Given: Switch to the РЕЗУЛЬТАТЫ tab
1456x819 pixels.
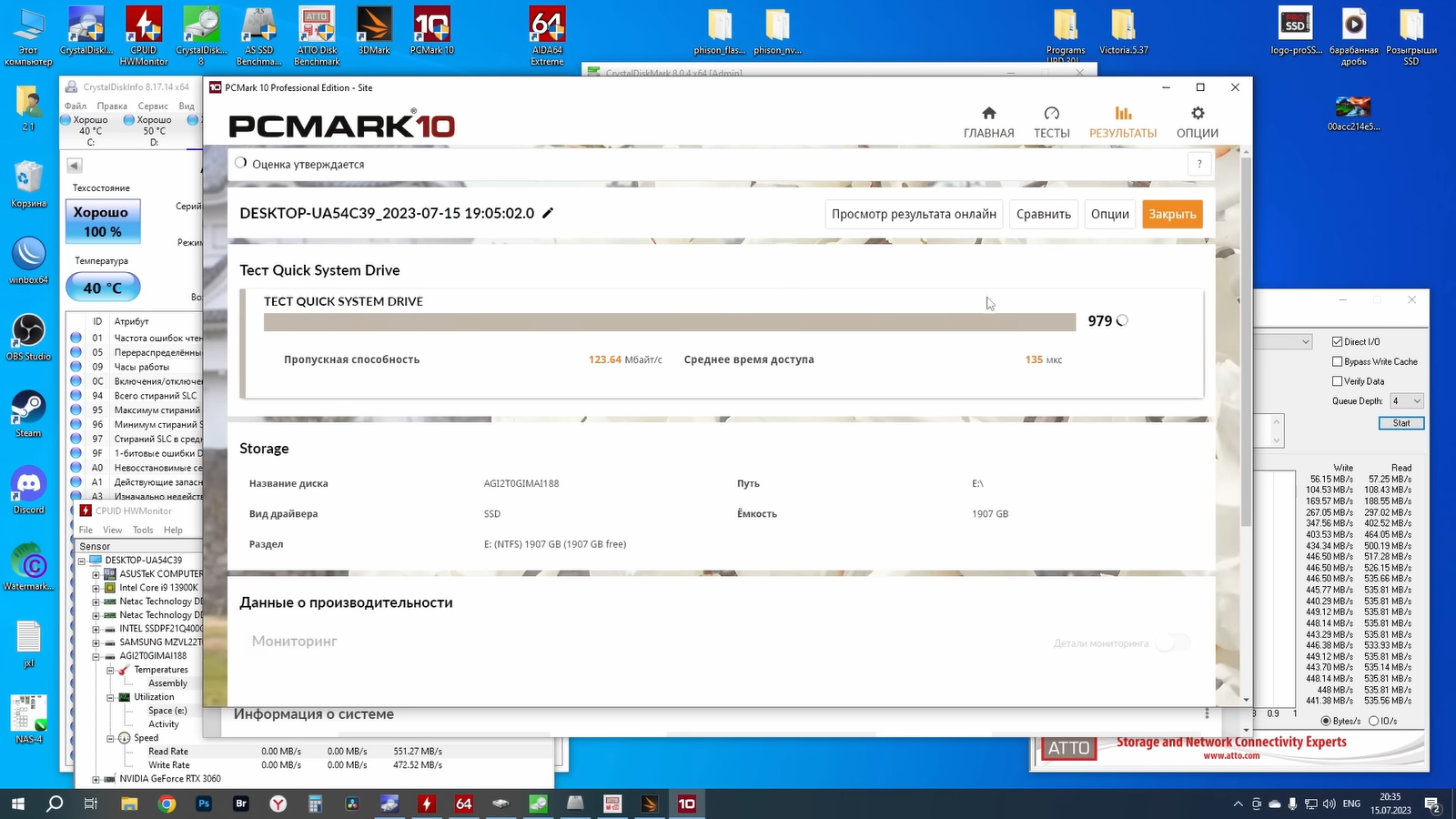Looking at the screenshot, I should pyautogui.click(x=1123, y=121).
